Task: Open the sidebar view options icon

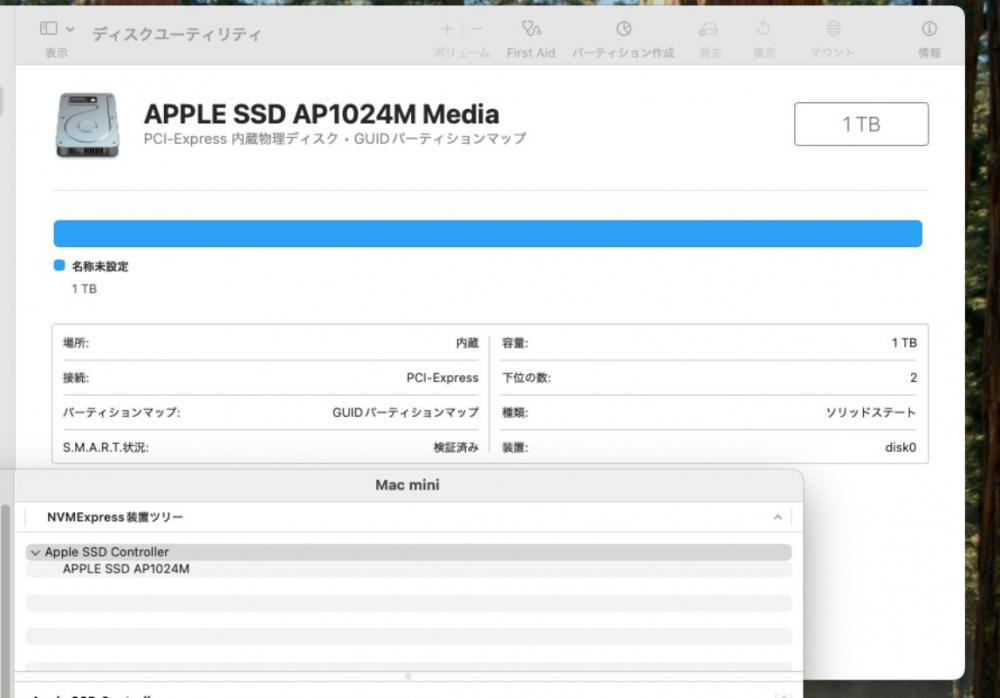Action: (x=48, y=29)
